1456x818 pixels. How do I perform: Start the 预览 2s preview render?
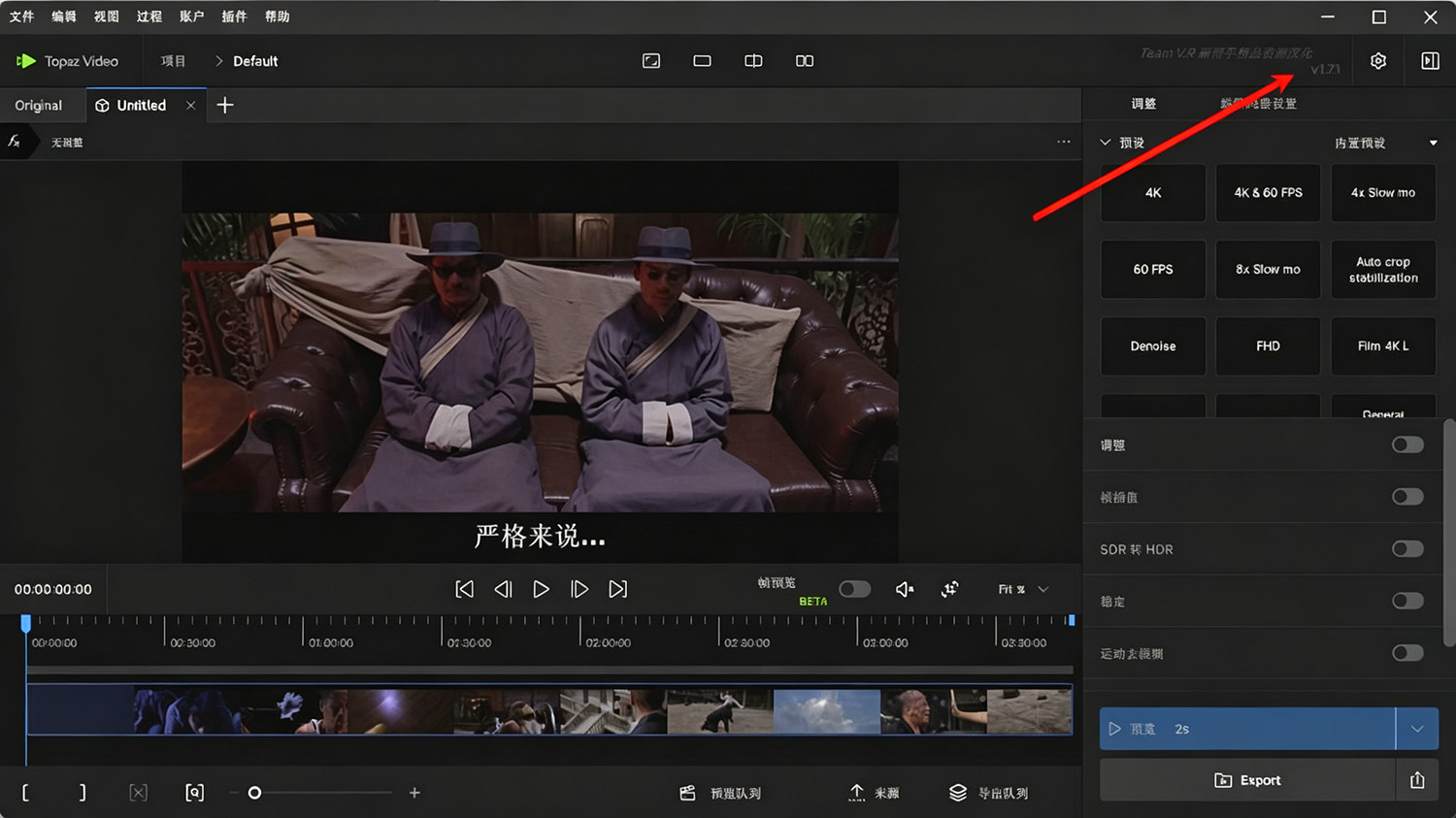coord(1247,729)
